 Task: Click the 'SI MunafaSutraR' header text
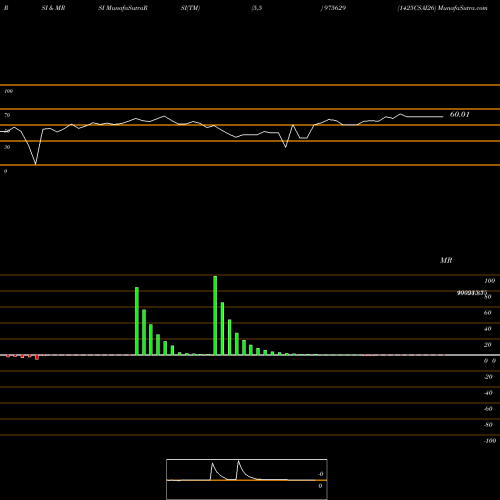pos(123,8)
